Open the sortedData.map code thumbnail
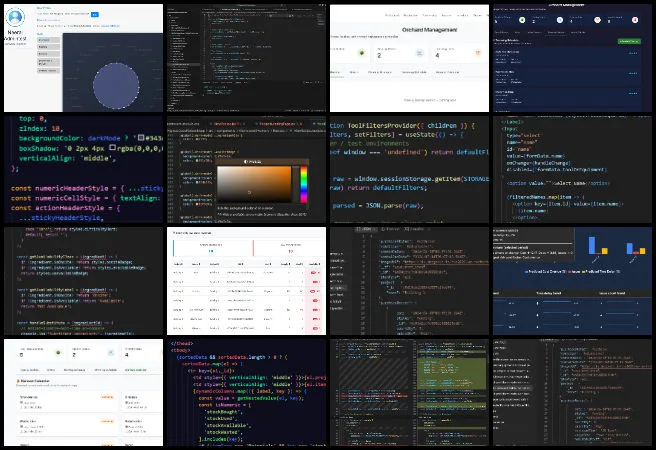Screen dimensions: 656x450 click(246, 392)
